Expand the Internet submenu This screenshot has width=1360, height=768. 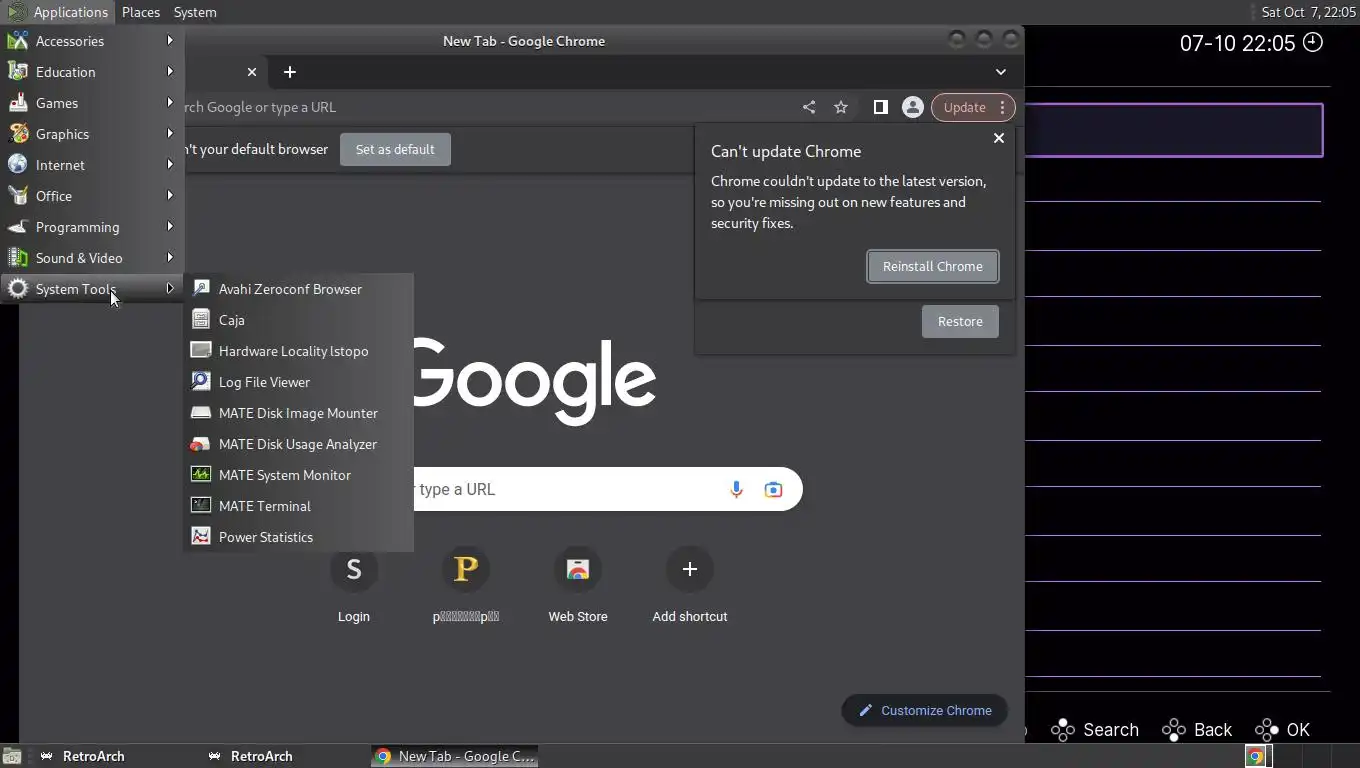(92, 165)
